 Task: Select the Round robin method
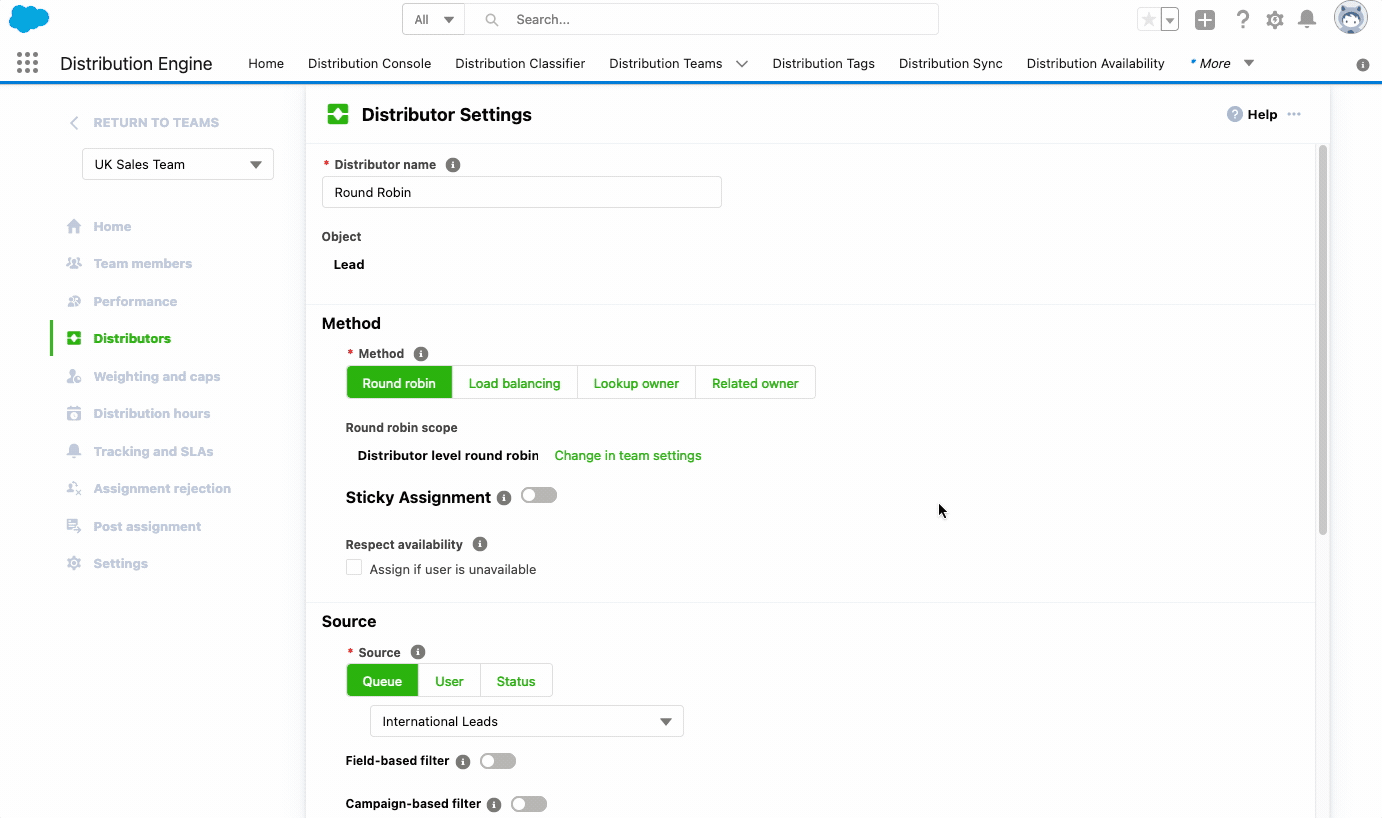399,383
